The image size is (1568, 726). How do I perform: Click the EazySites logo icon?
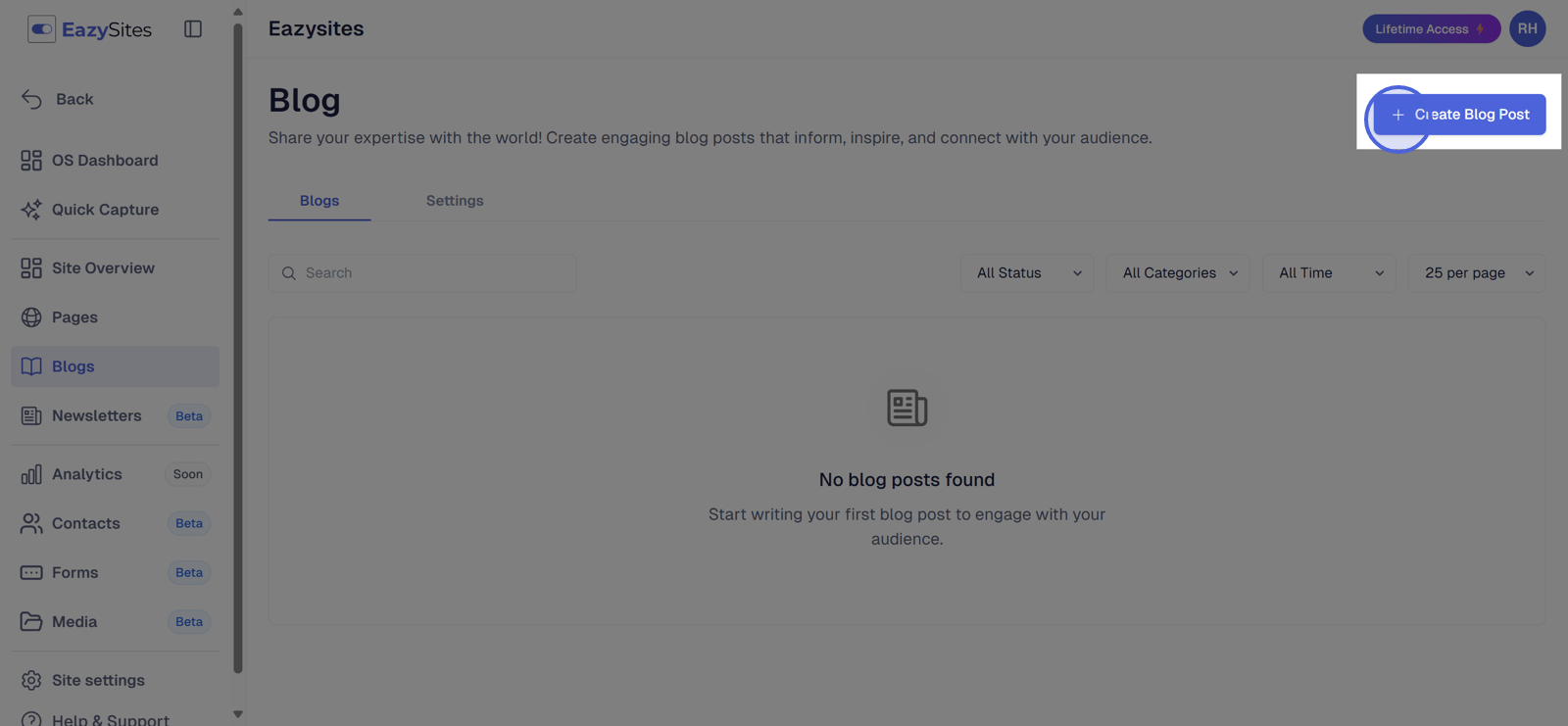point(41,29)
